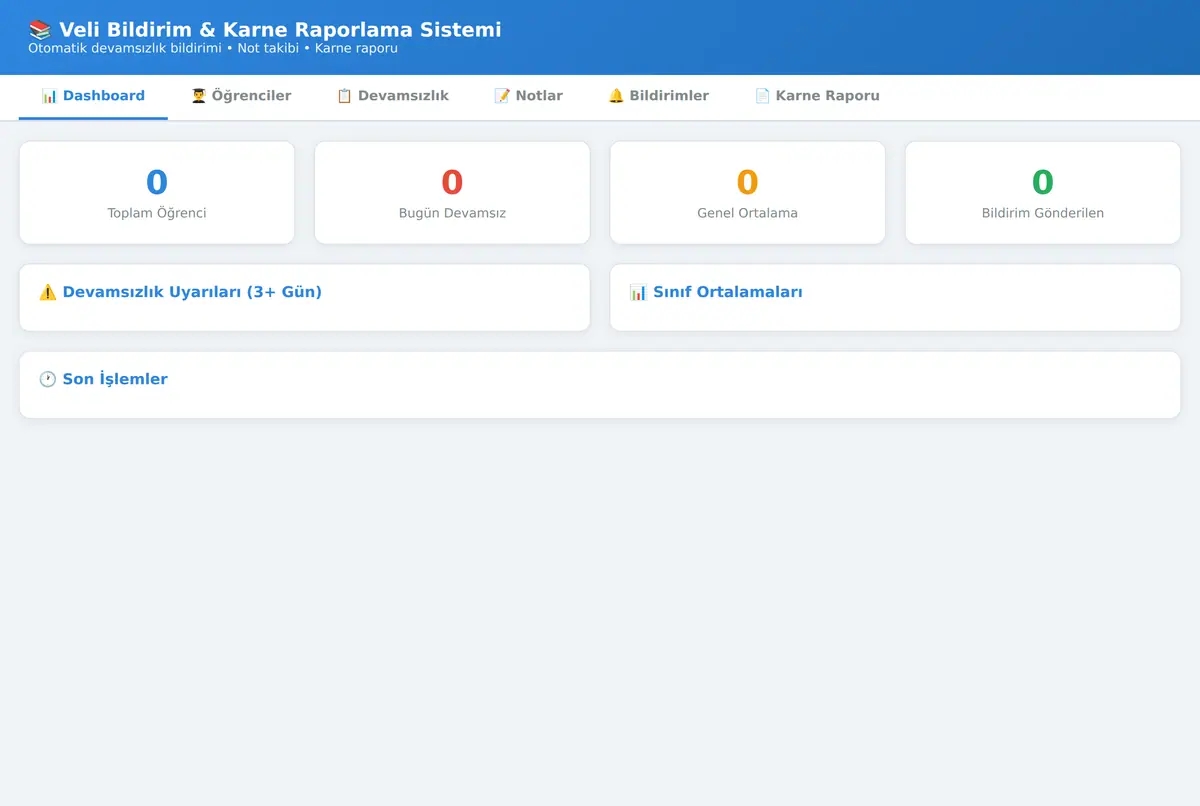Go to the Notlar tab
Viewport: 1200px width, 806px height.
[528, 97]
